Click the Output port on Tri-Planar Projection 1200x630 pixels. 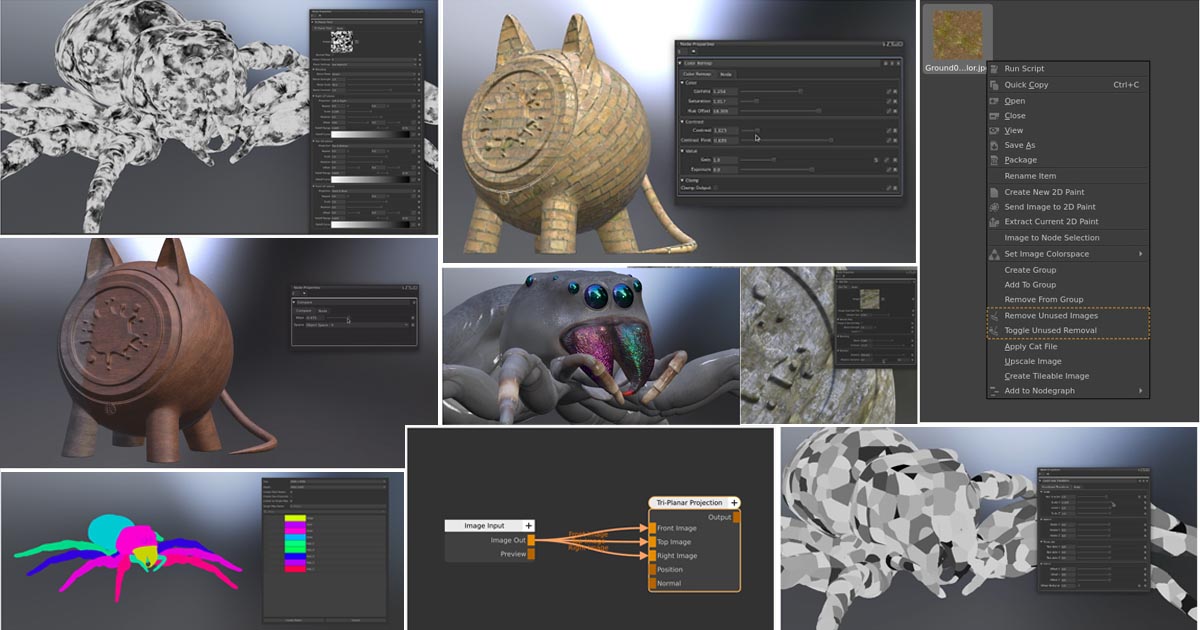(x=737, y=517)
